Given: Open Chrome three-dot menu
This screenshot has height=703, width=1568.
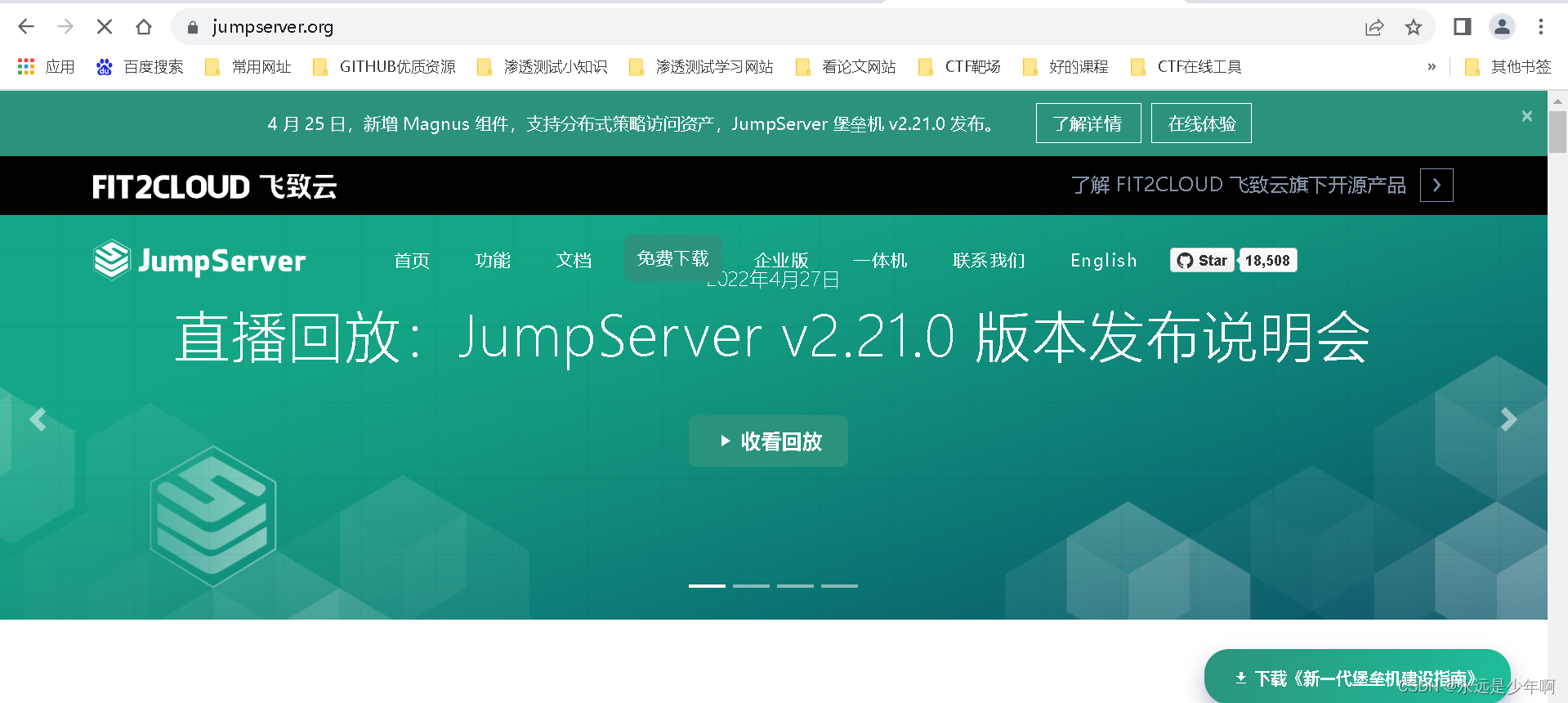Looking at the screenshot, I should [x=1541, y=27].
